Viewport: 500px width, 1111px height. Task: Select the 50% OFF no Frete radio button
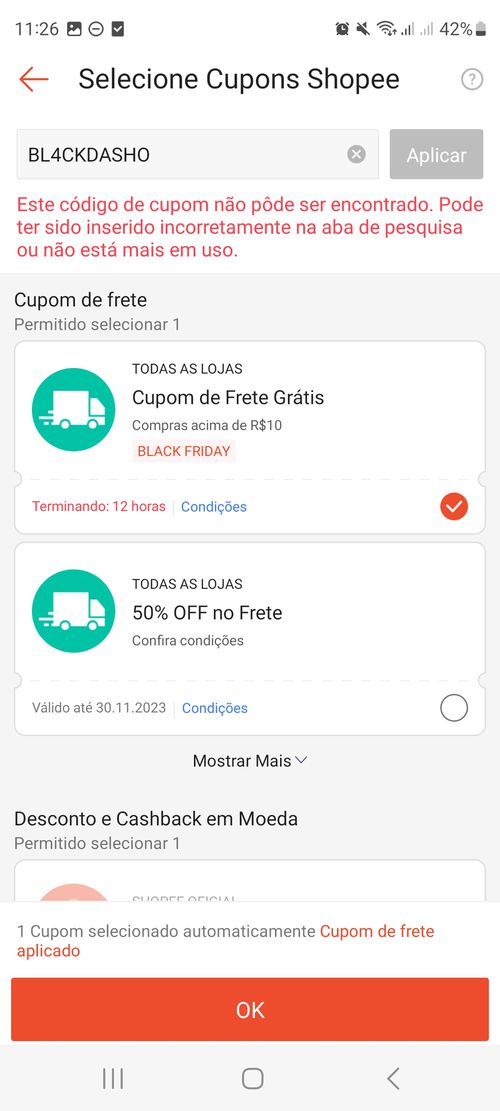454,707
